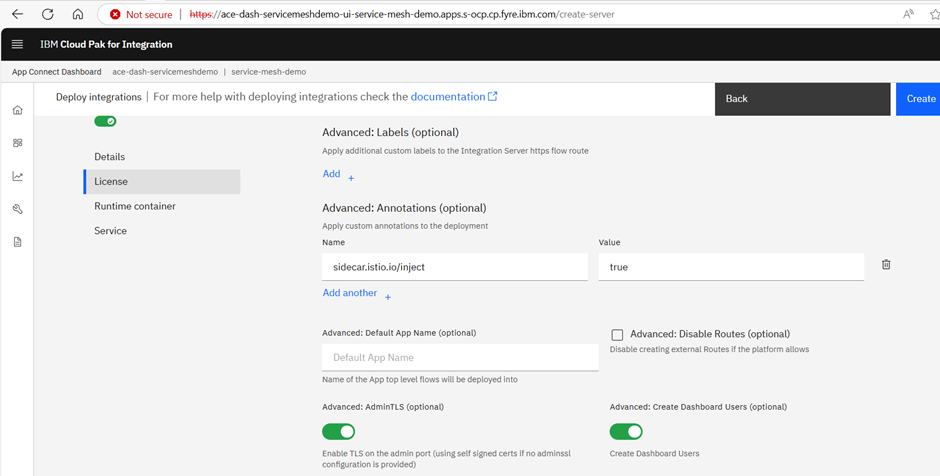Select Runtime container navigation item
940x476 pixels.
tap(135, 206)
